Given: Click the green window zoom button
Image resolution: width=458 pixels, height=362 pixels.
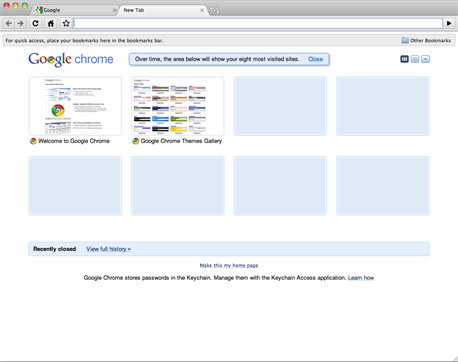Looking at the screenshot, I should click(x=24, y=5).
